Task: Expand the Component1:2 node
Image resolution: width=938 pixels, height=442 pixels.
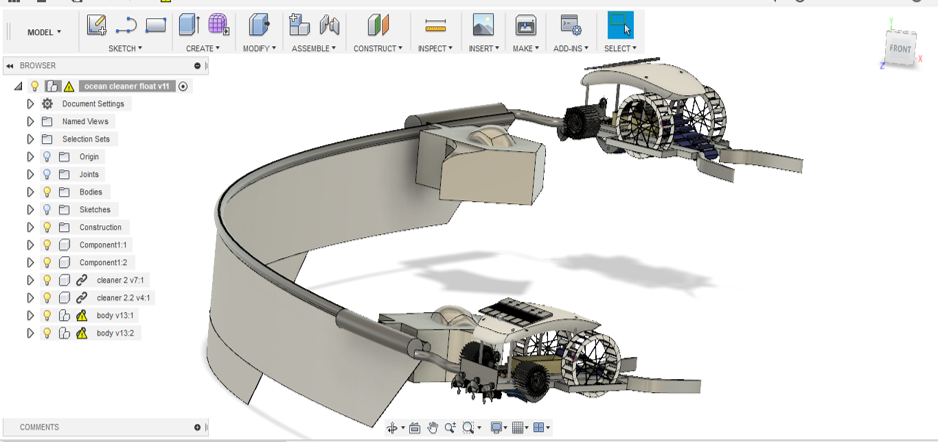Action: pyautogui.click(x=31, y=263)
